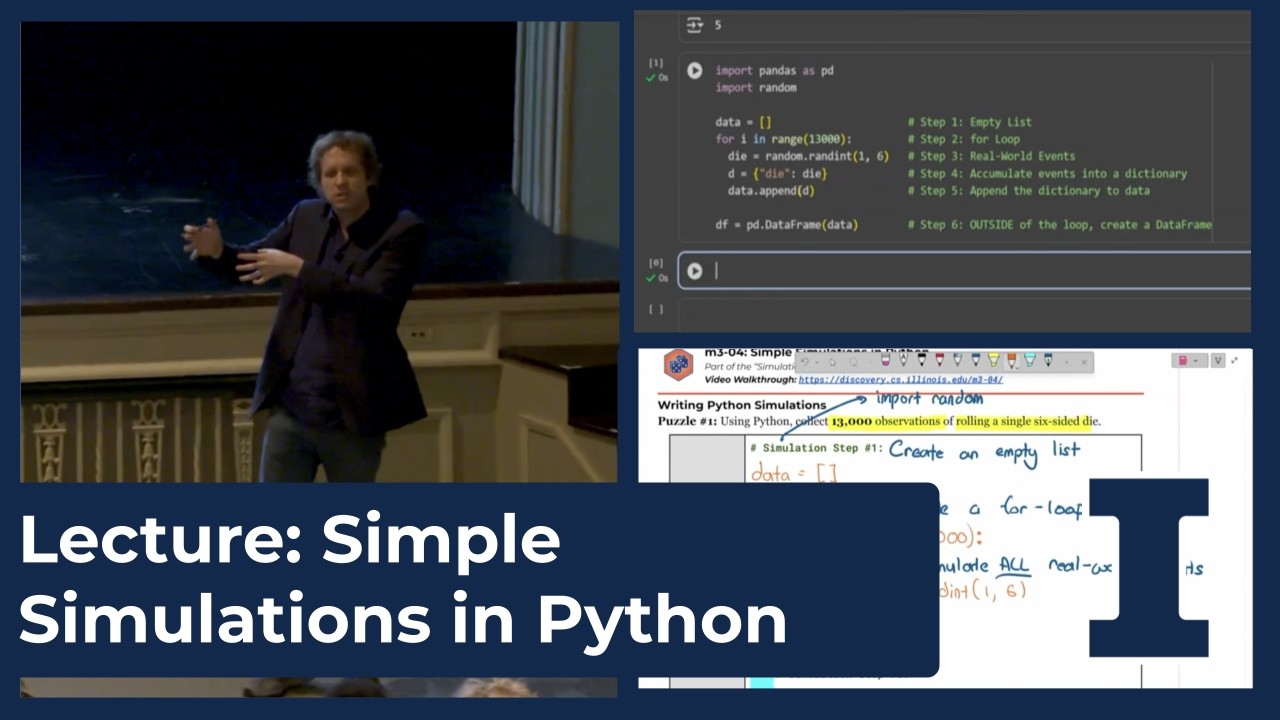Click the "import pandas as pd" code line
Viewport: 1280px width, 720px height.
774,71
